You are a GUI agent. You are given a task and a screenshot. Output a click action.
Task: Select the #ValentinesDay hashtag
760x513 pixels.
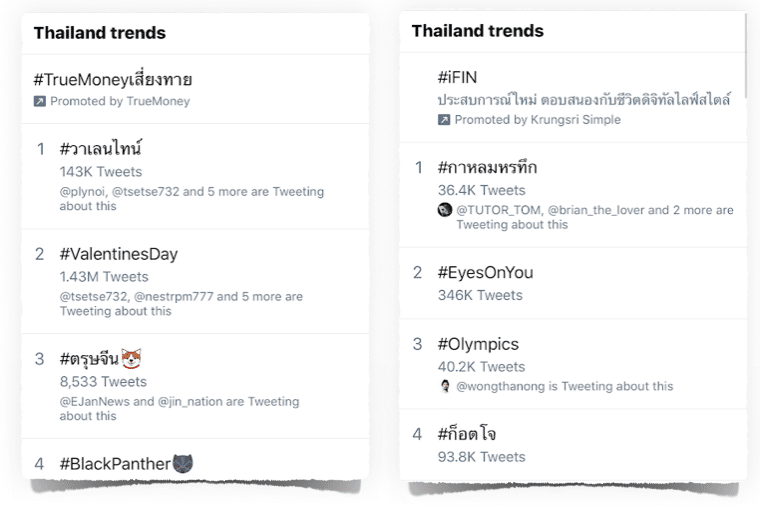(x=118, y=254)
